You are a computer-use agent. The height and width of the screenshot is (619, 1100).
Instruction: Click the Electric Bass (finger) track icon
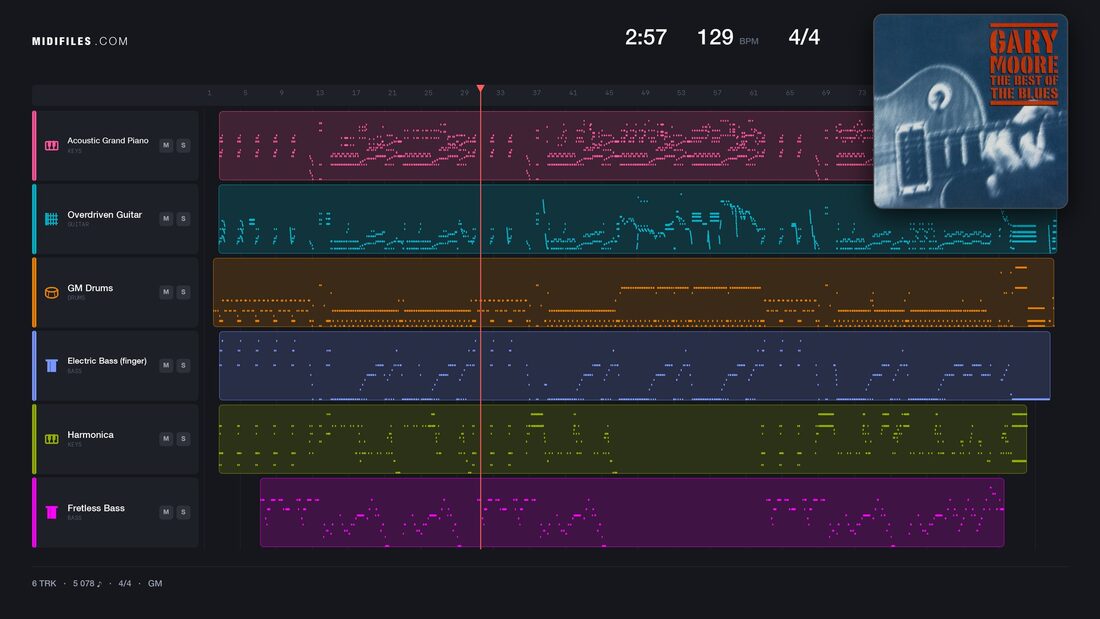[52, 366]
